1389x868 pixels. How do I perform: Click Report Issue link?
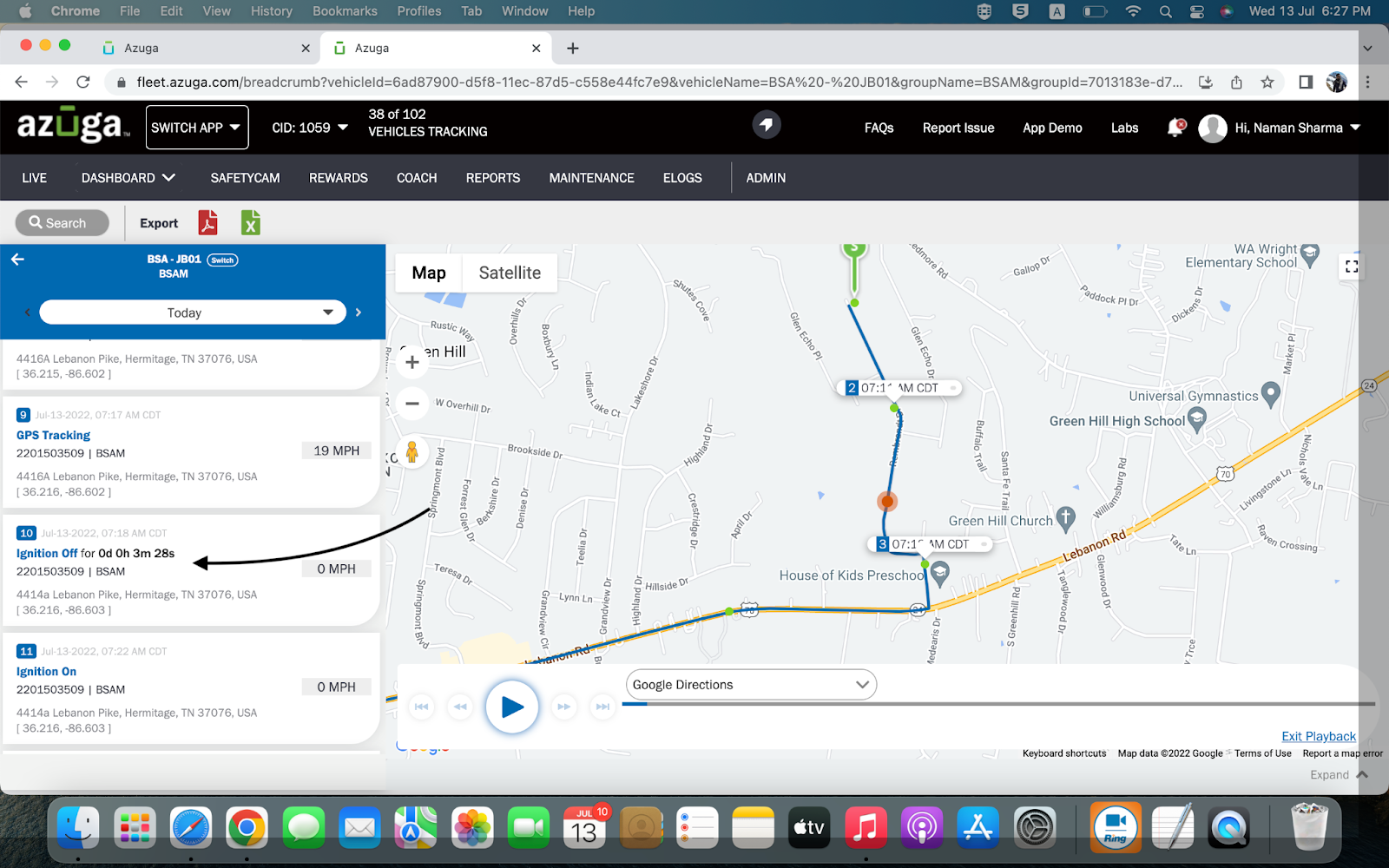click(x=958, y=128)
